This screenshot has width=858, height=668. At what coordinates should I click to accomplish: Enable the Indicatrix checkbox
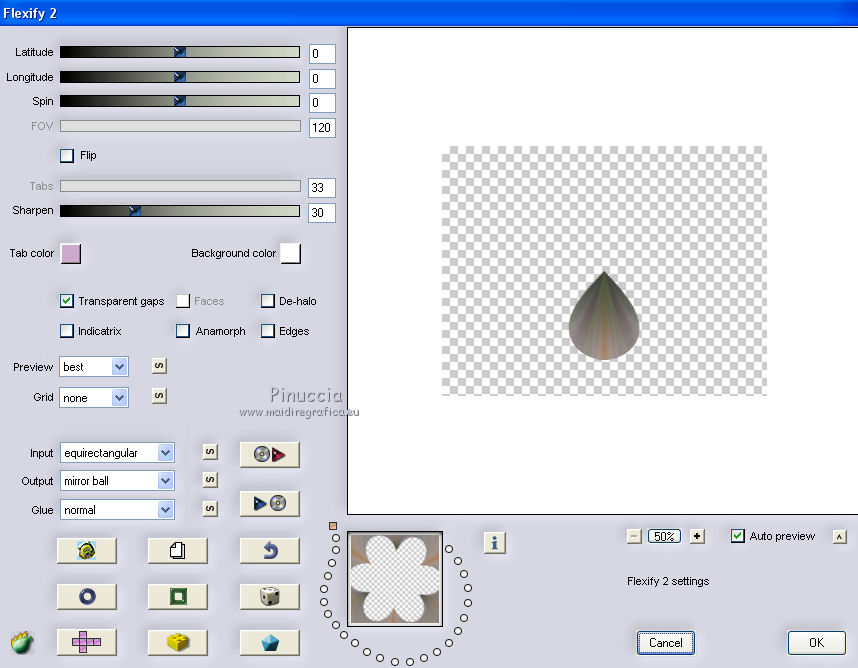click(67, 331)
